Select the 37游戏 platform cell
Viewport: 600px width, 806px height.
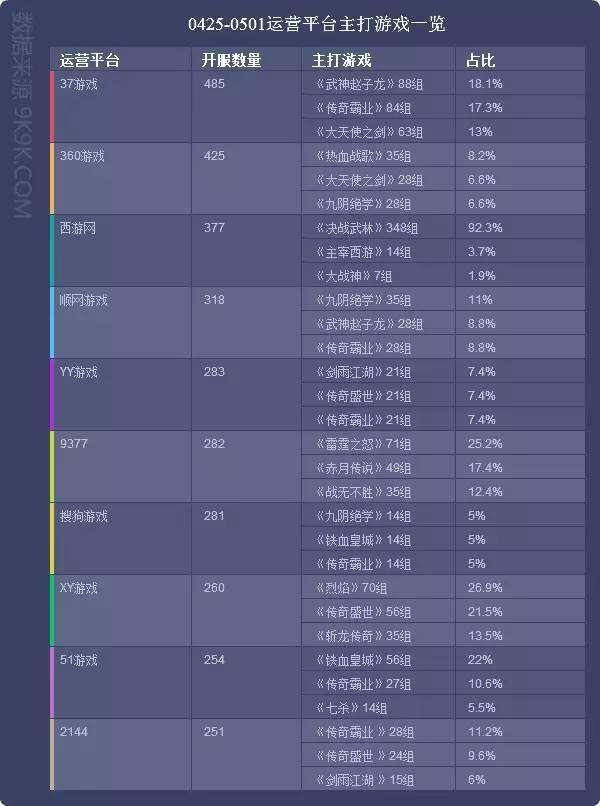point(78,84)
